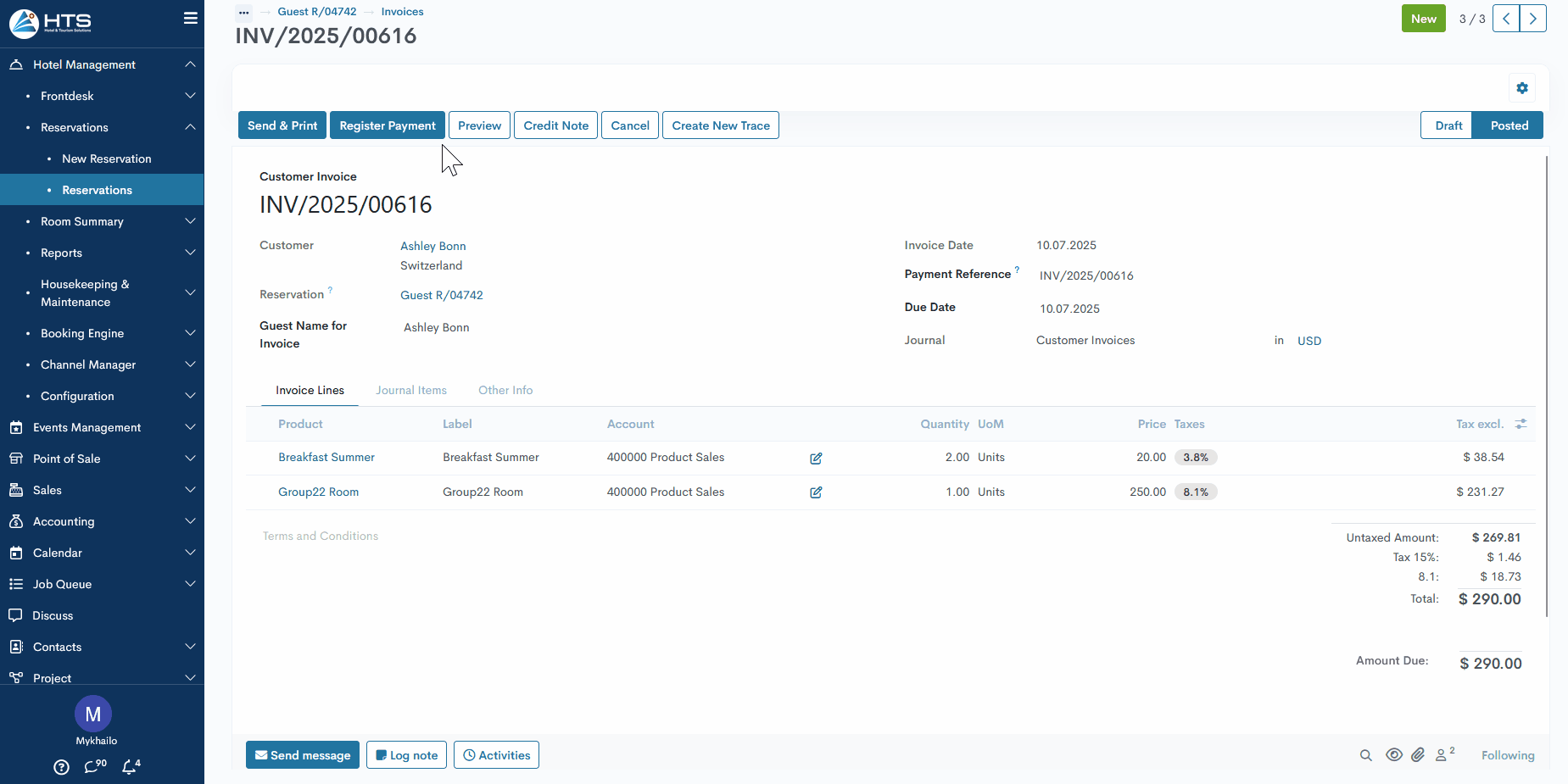Open attachments paperclip icon
The image size is (1568, 784).
[1418, 755]
